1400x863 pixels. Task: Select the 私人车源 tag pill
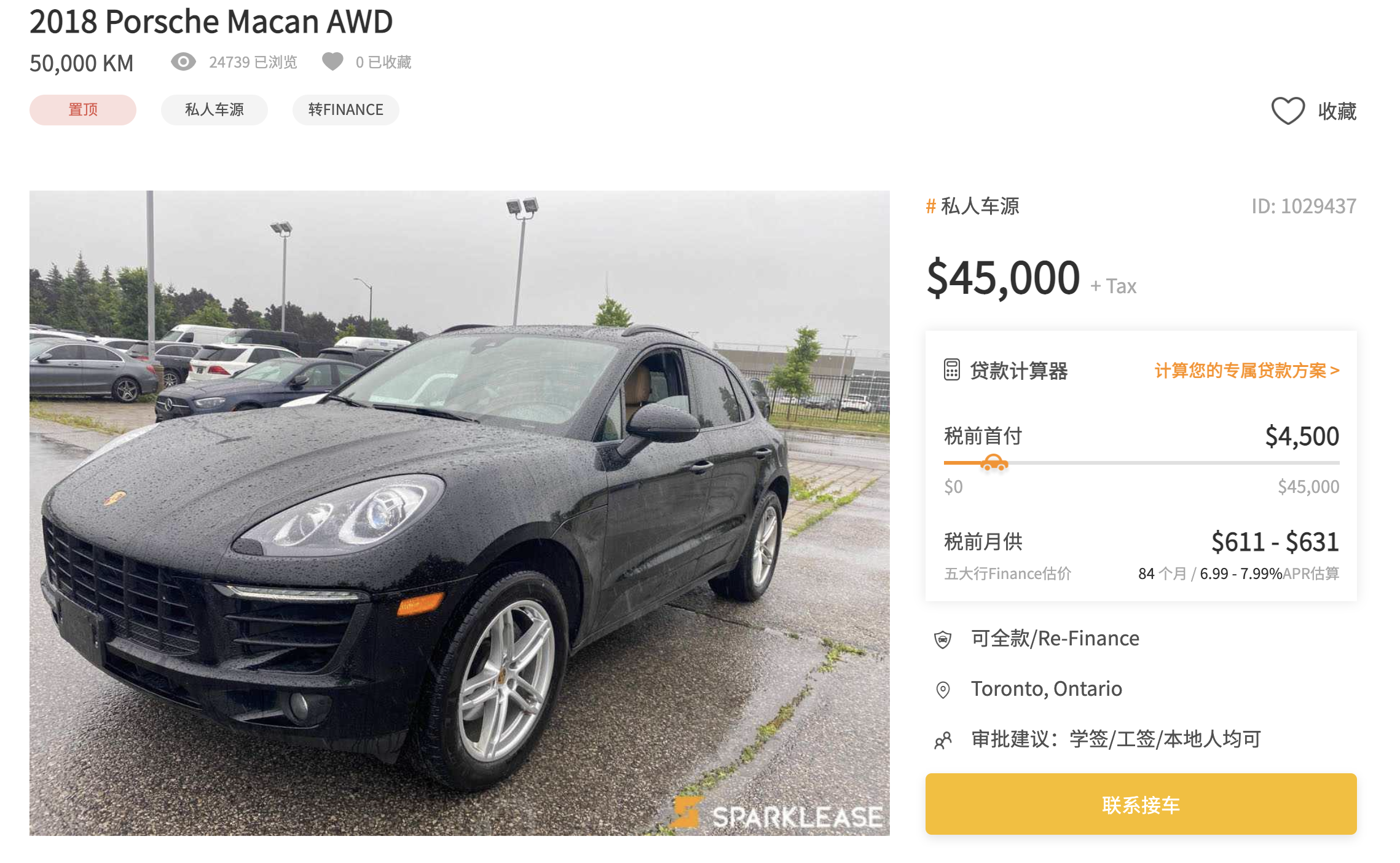click(214, 110)
